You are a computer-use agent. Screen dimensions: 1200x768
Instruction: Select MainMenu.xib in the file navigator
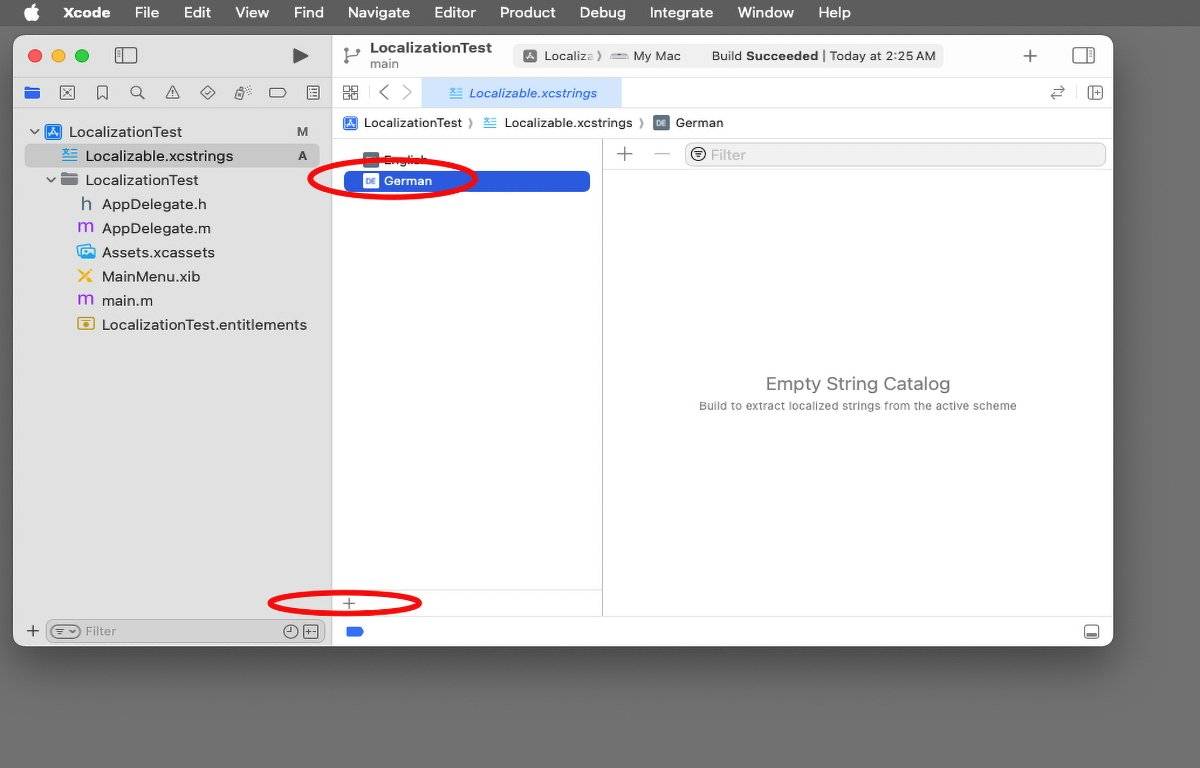tap(150, 276)
